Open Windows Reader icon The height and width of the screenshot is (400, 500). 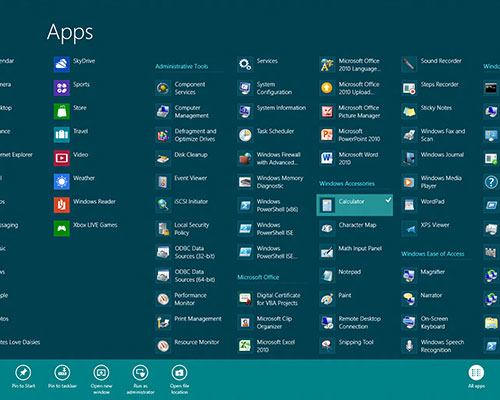click(62, 205)
